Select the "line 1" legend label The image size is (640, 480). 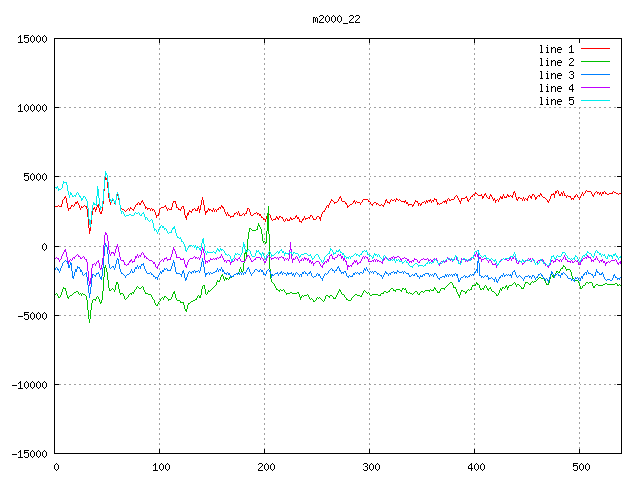556,48
